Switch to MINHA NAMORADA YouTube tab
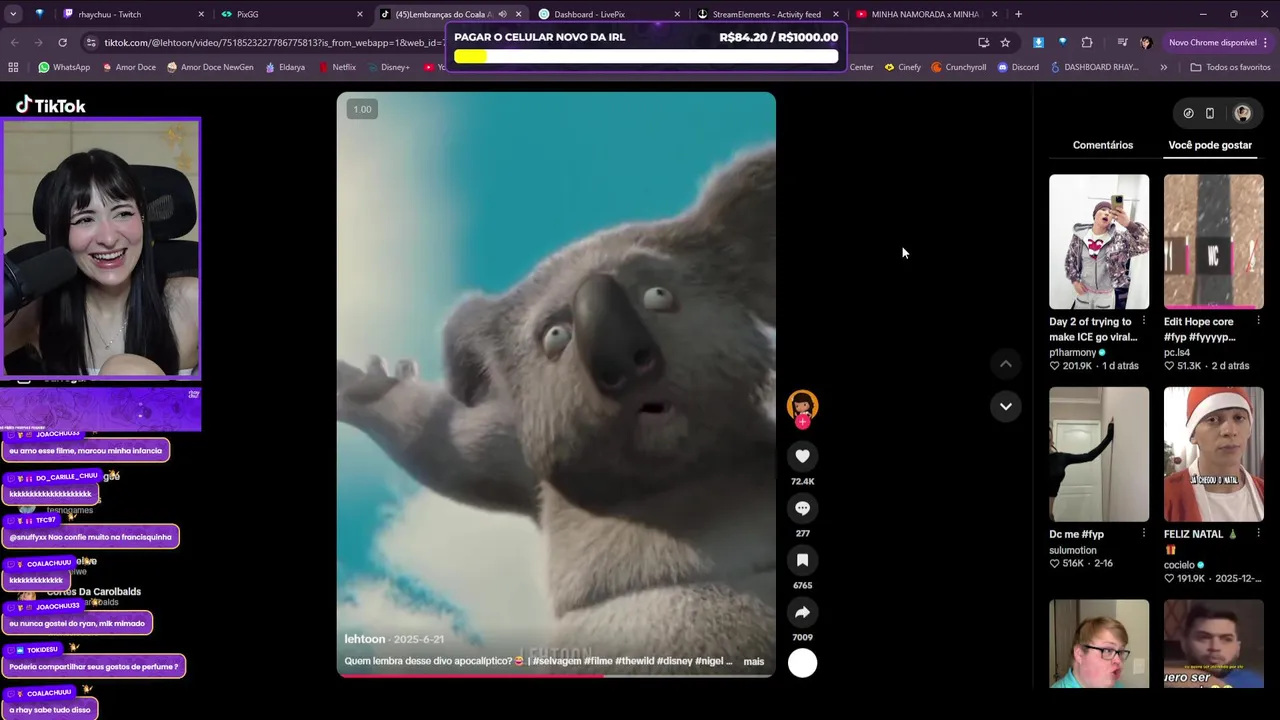Screen dimensions: 1280x720 pyautogui.click(x=927, y=14)
